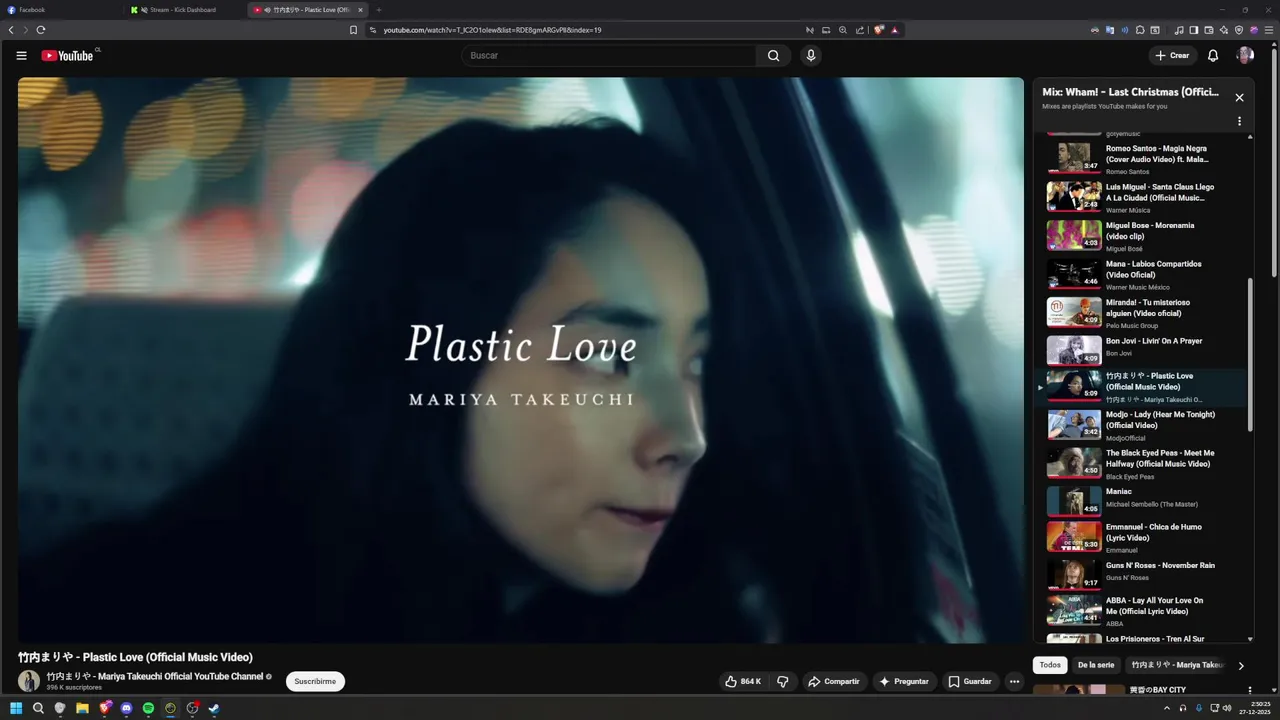Click the playlist panel scrollbar
This screenshot has width=1280, height=720.
tap(1250, 355)
